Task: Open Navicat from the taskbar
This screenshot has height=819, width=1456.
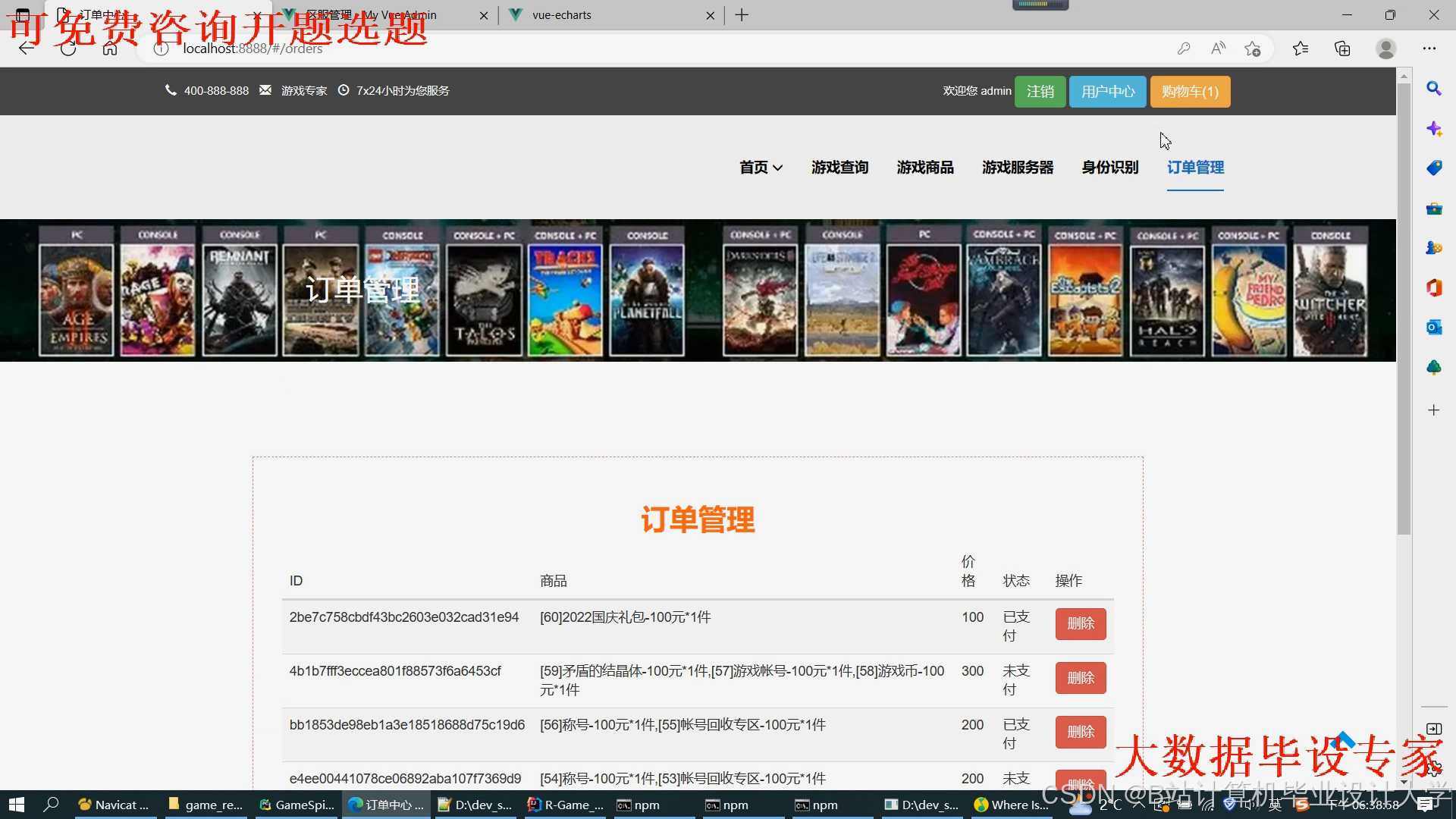Action: click(x=115, y=805)
